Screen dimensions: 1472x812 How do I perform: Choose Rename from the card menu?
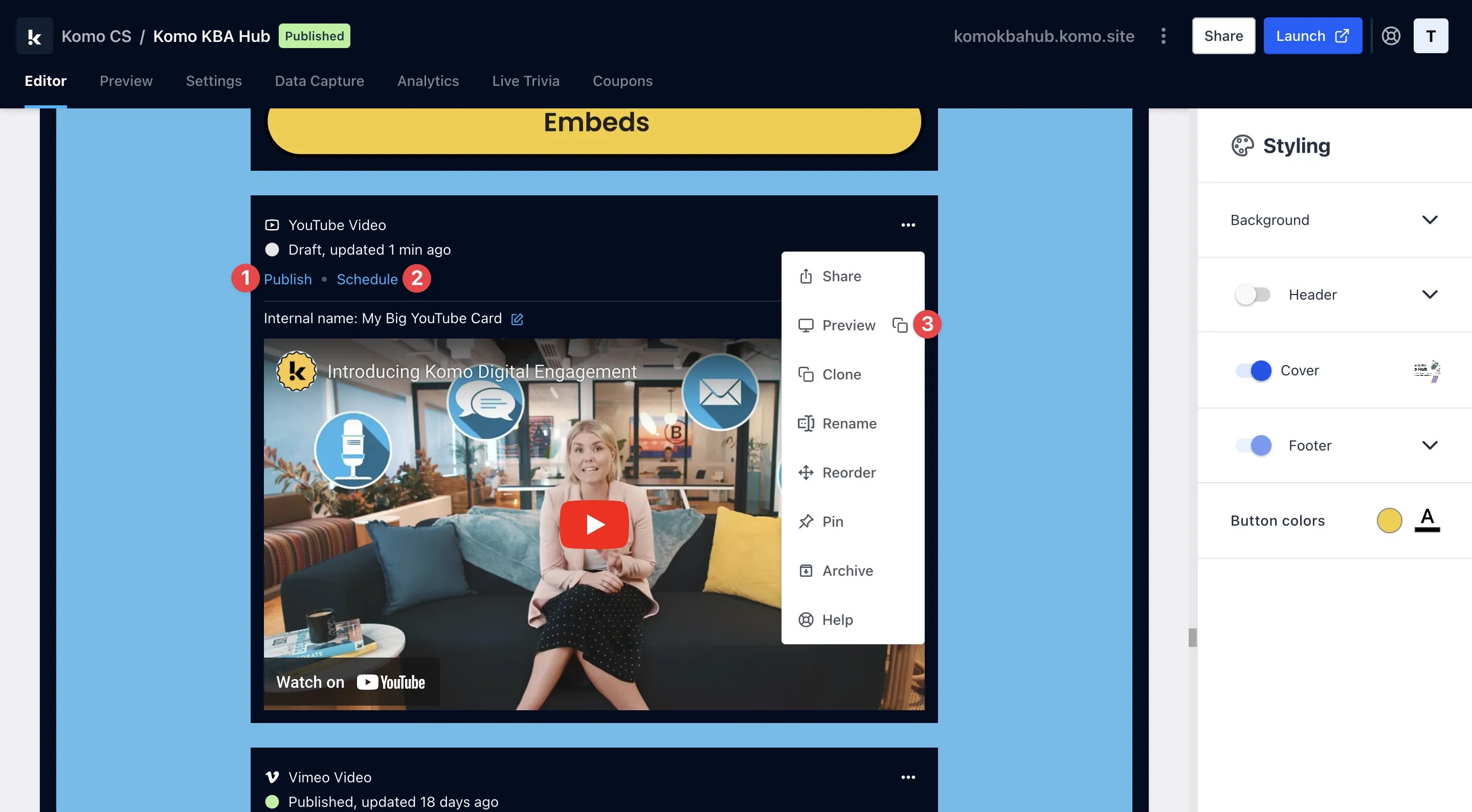(x=852, y=423)
